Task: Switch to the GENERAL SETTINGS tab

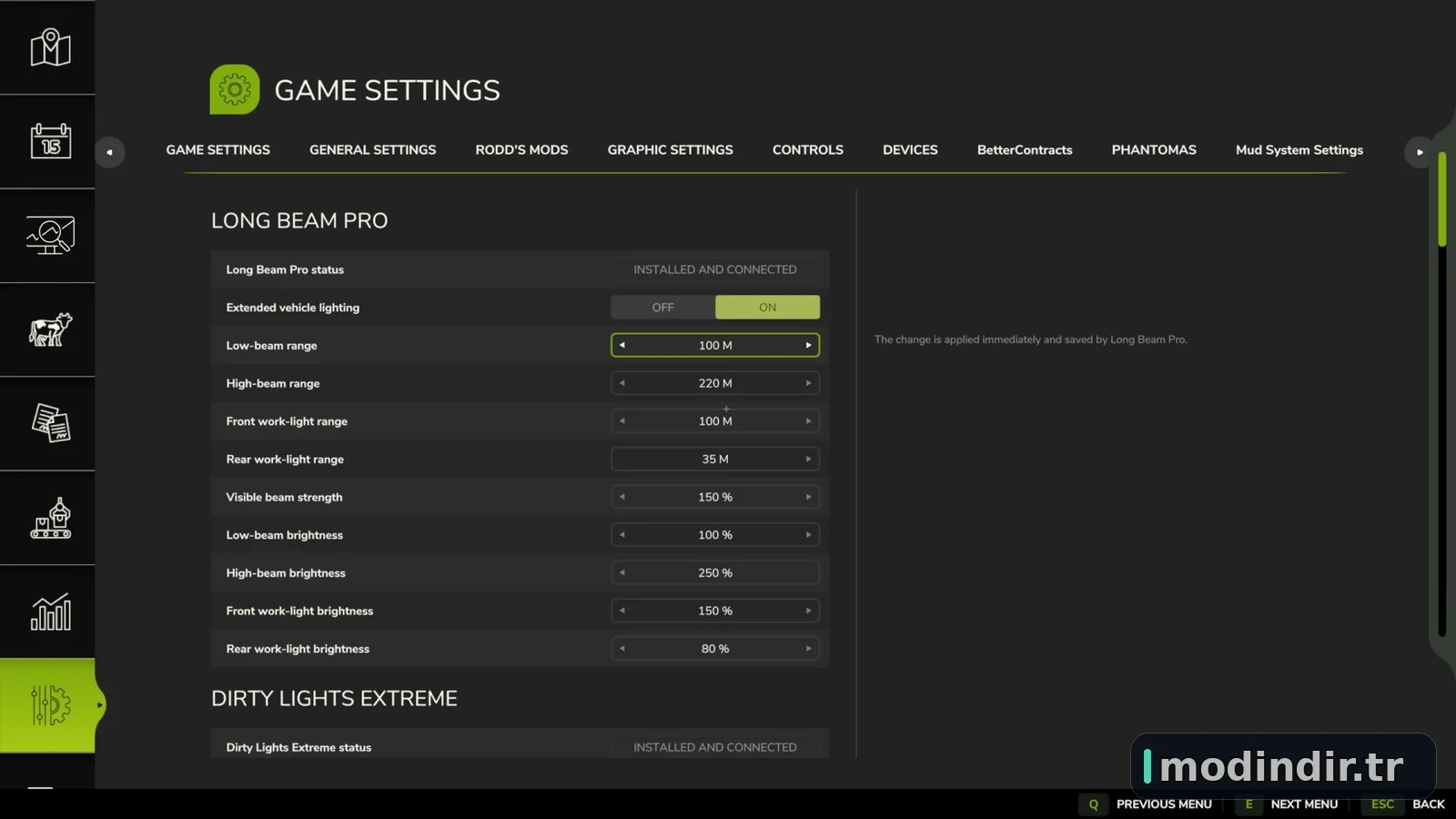Action: [373, 150]
